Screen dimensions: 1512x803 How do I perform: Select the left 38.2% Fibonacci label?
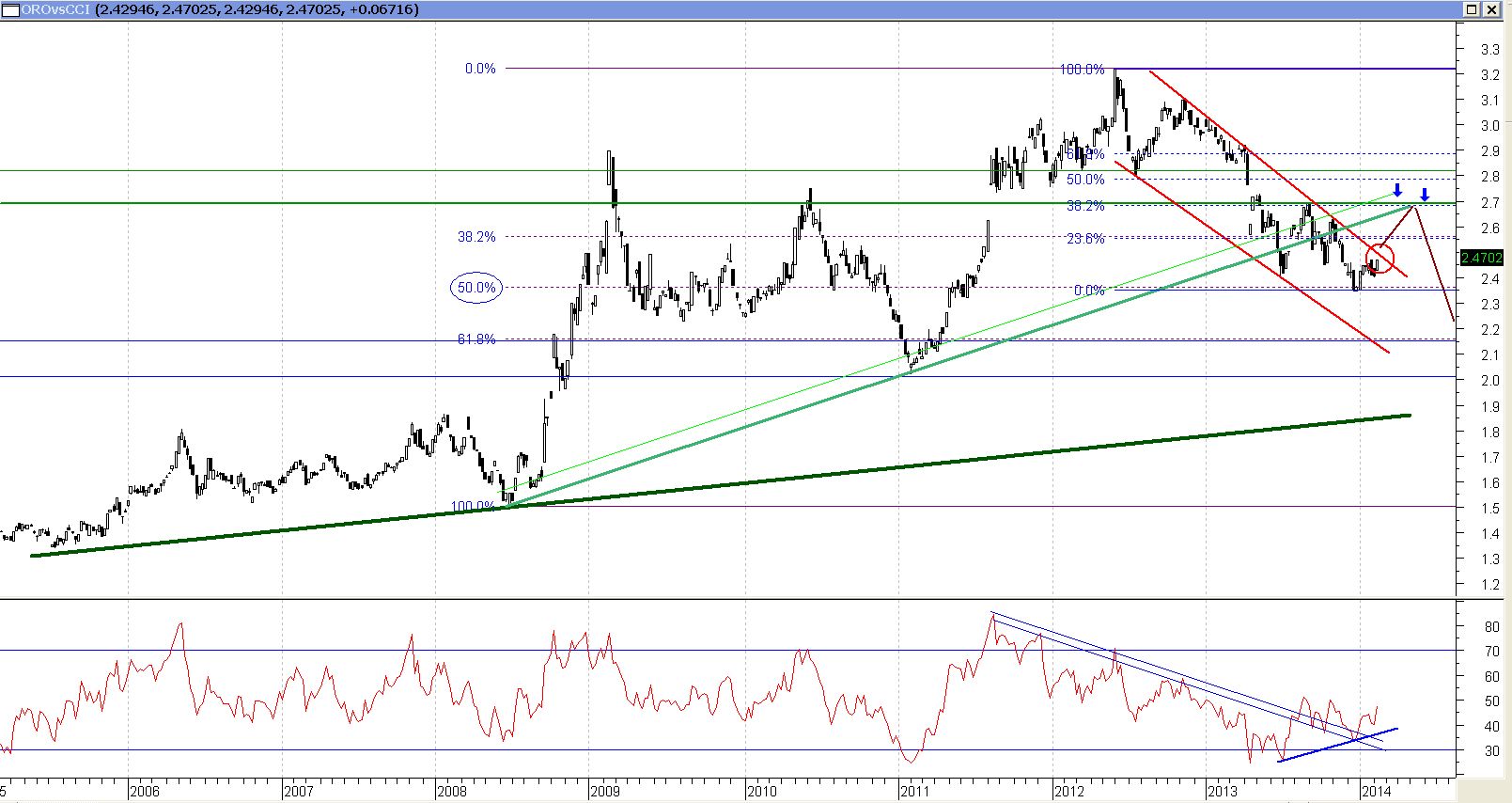tap(476, 237)
